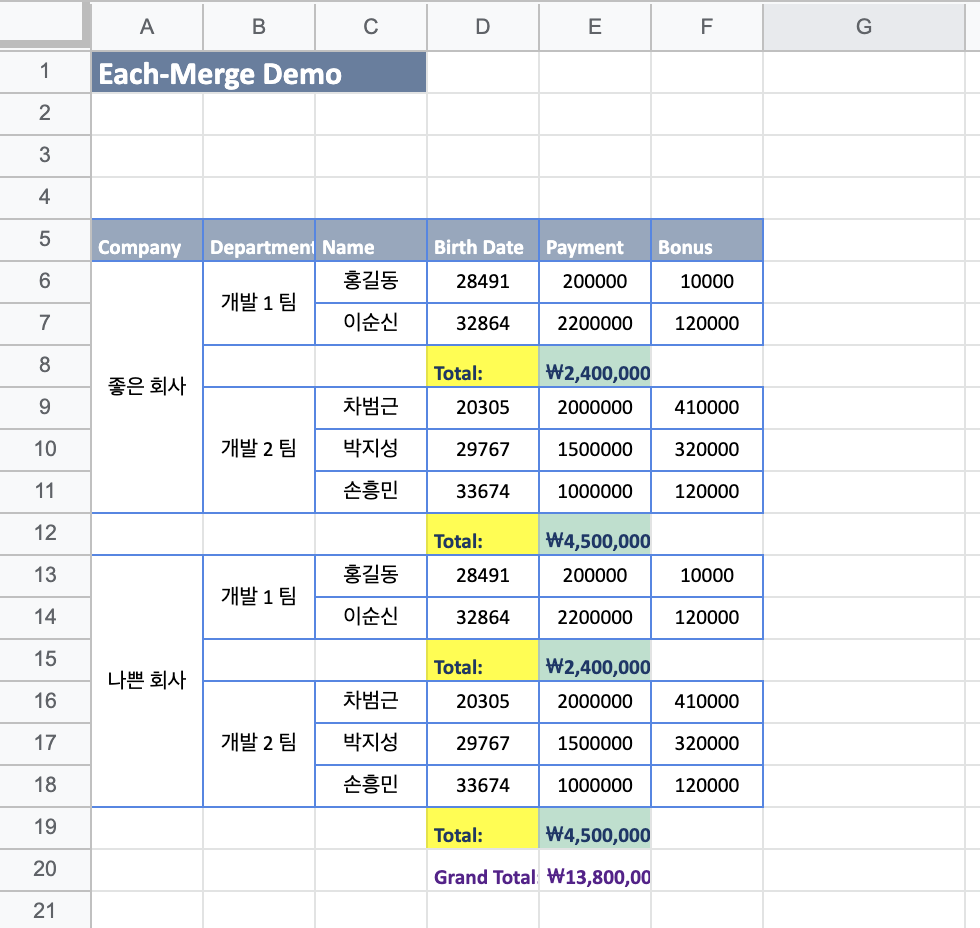Select 홍길동's name cell in row 6

click(370, 281)
